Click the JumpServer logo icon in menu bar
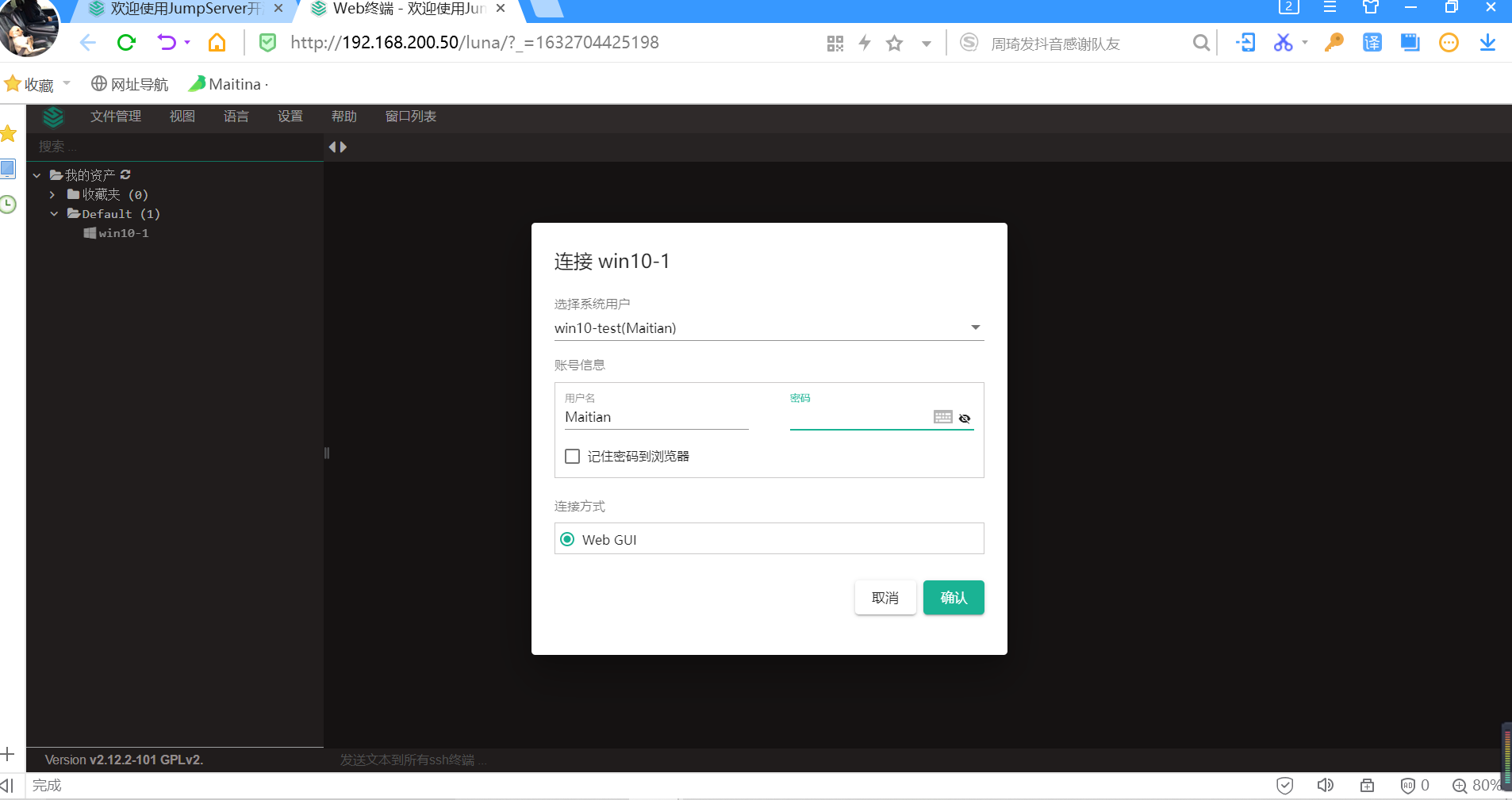 (53, 117)
